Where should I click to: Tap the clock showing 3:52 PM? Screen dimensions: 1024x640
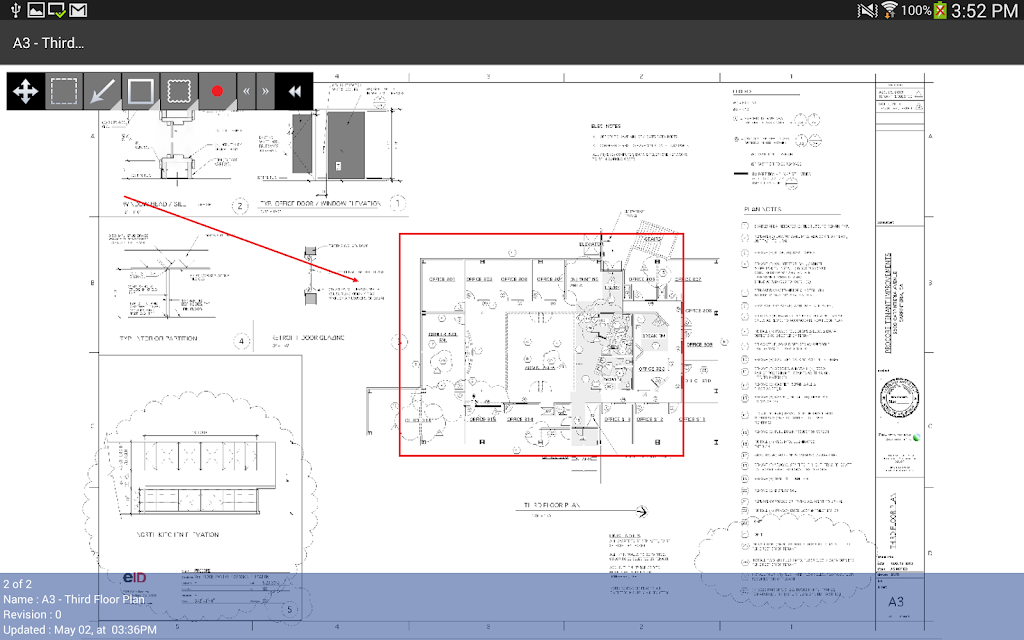pos(984,10)
